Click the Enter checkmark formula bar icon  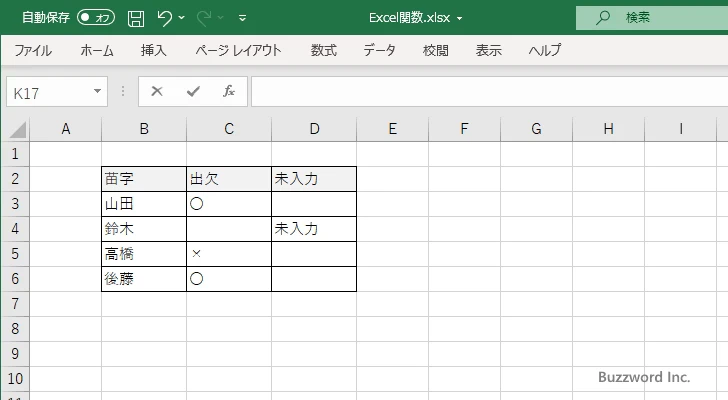(193, 91)
